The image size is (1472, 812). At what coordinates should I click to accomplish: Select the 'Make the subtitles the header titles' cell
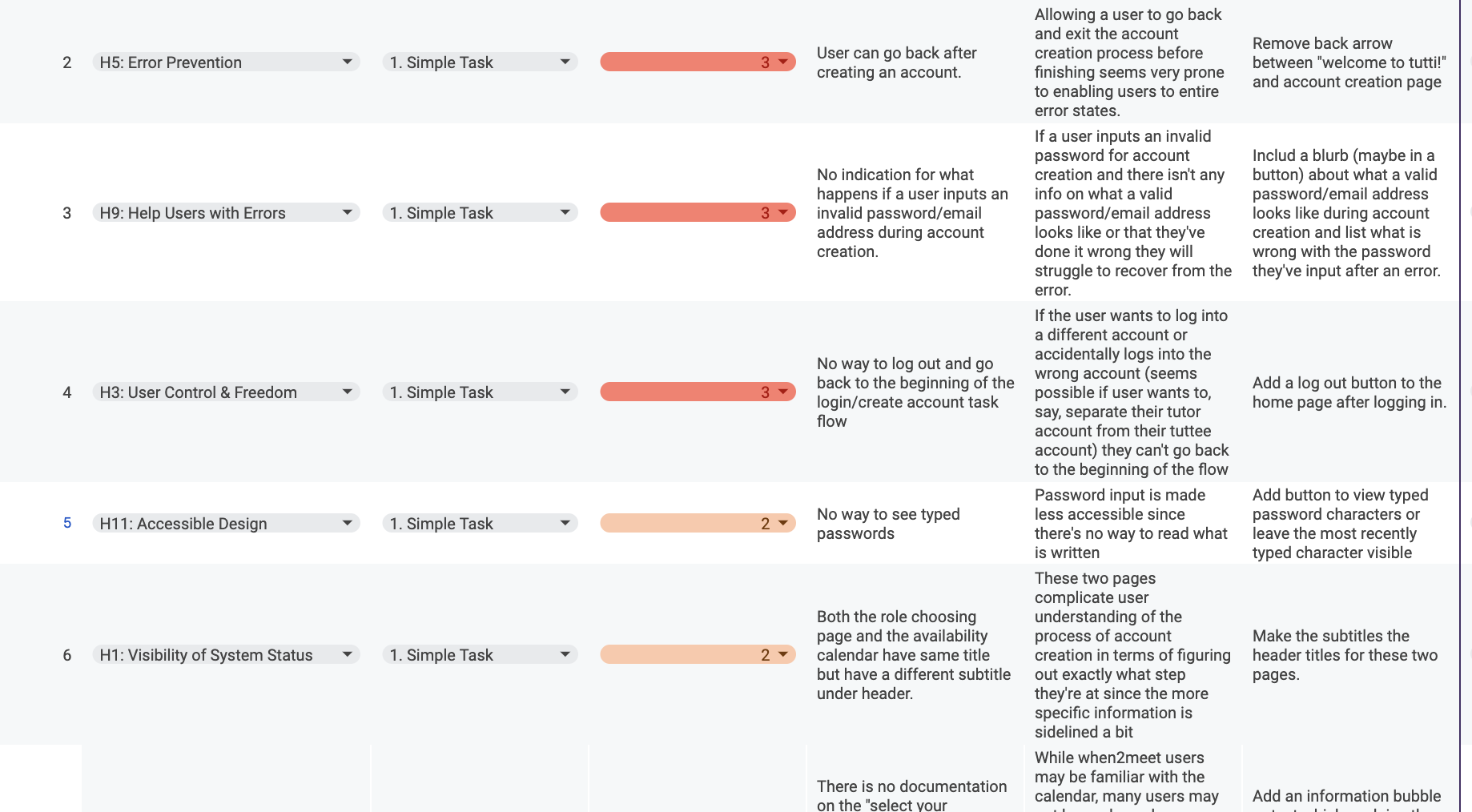[x=1349, y=654]
